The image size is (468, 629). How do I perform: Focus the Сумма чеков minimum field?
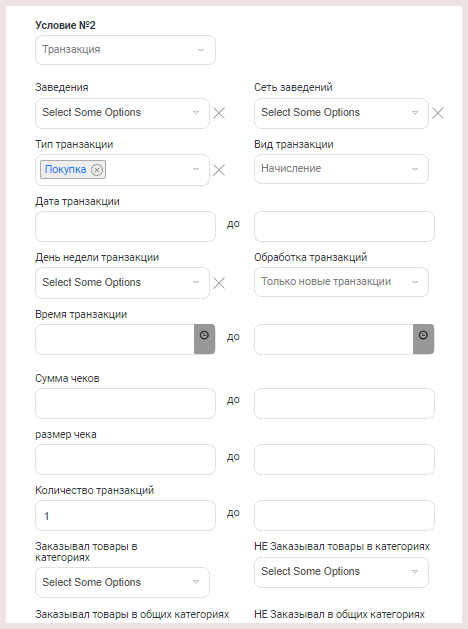pyautogui.click(x=125, y=403)
